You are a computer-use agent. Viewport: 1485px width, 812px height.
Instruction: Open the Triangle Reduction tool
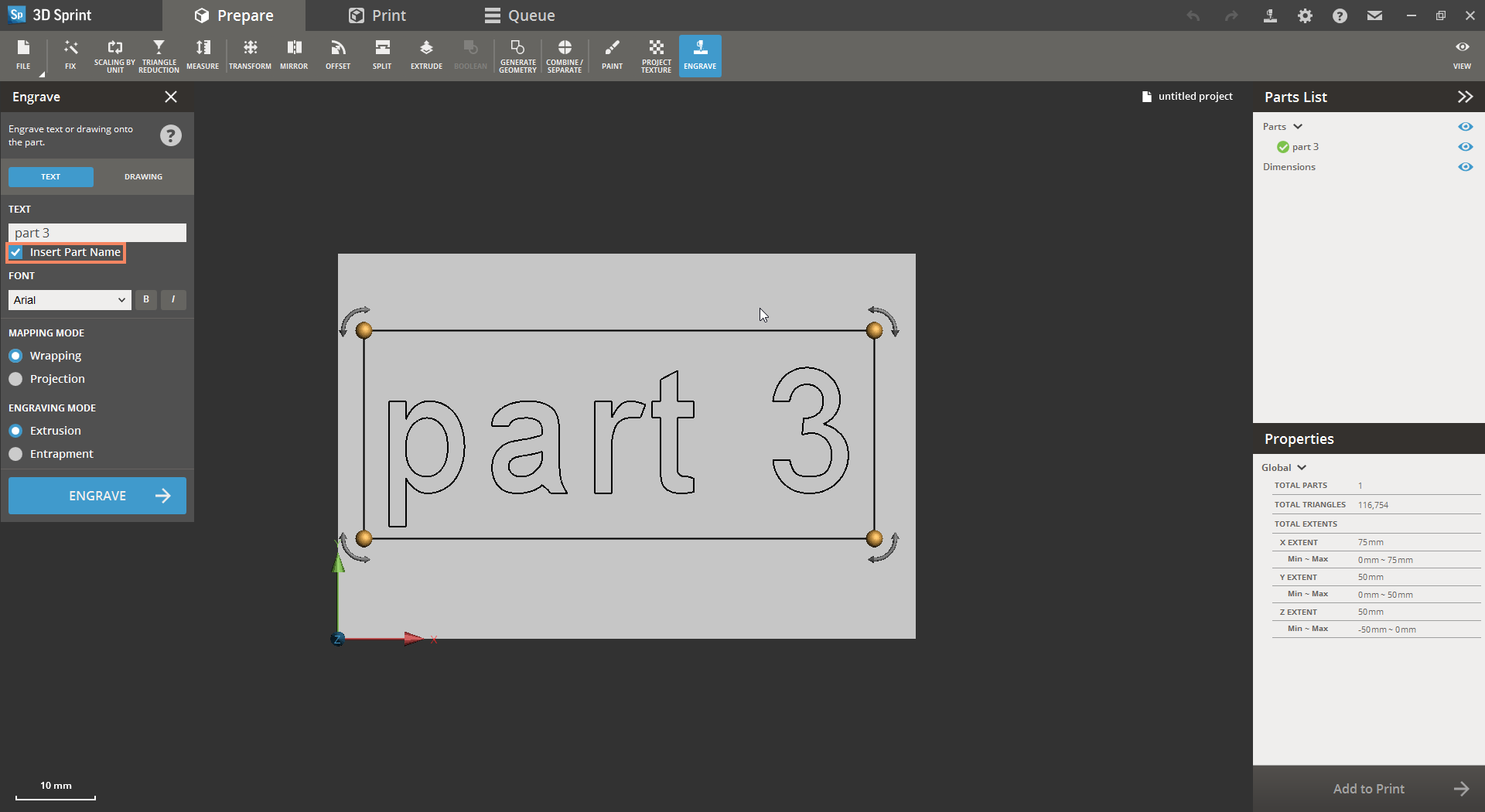[x=159, y=56]
